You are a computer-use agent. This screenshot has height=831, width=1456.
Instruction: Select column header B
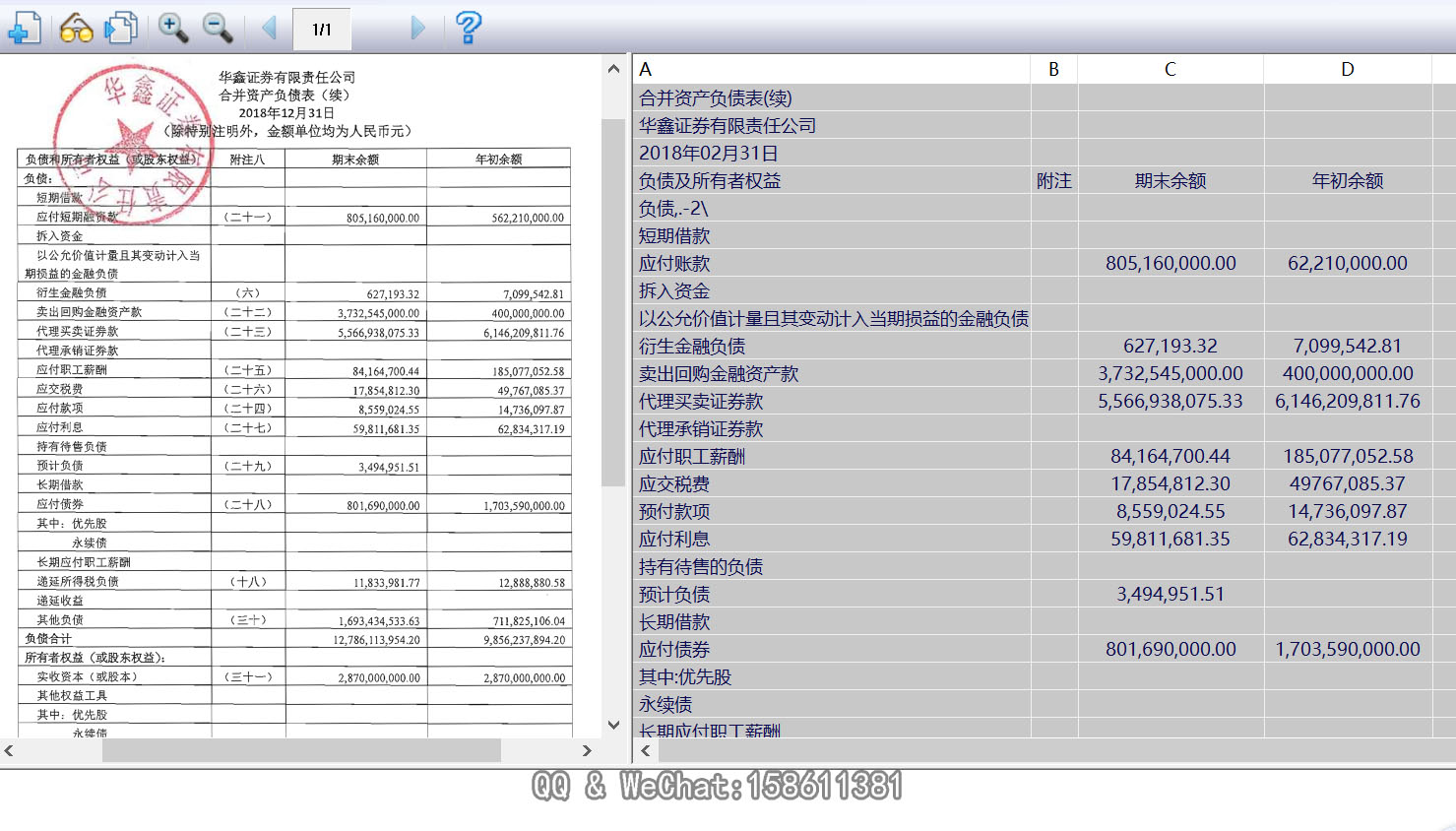point(1054,69)
